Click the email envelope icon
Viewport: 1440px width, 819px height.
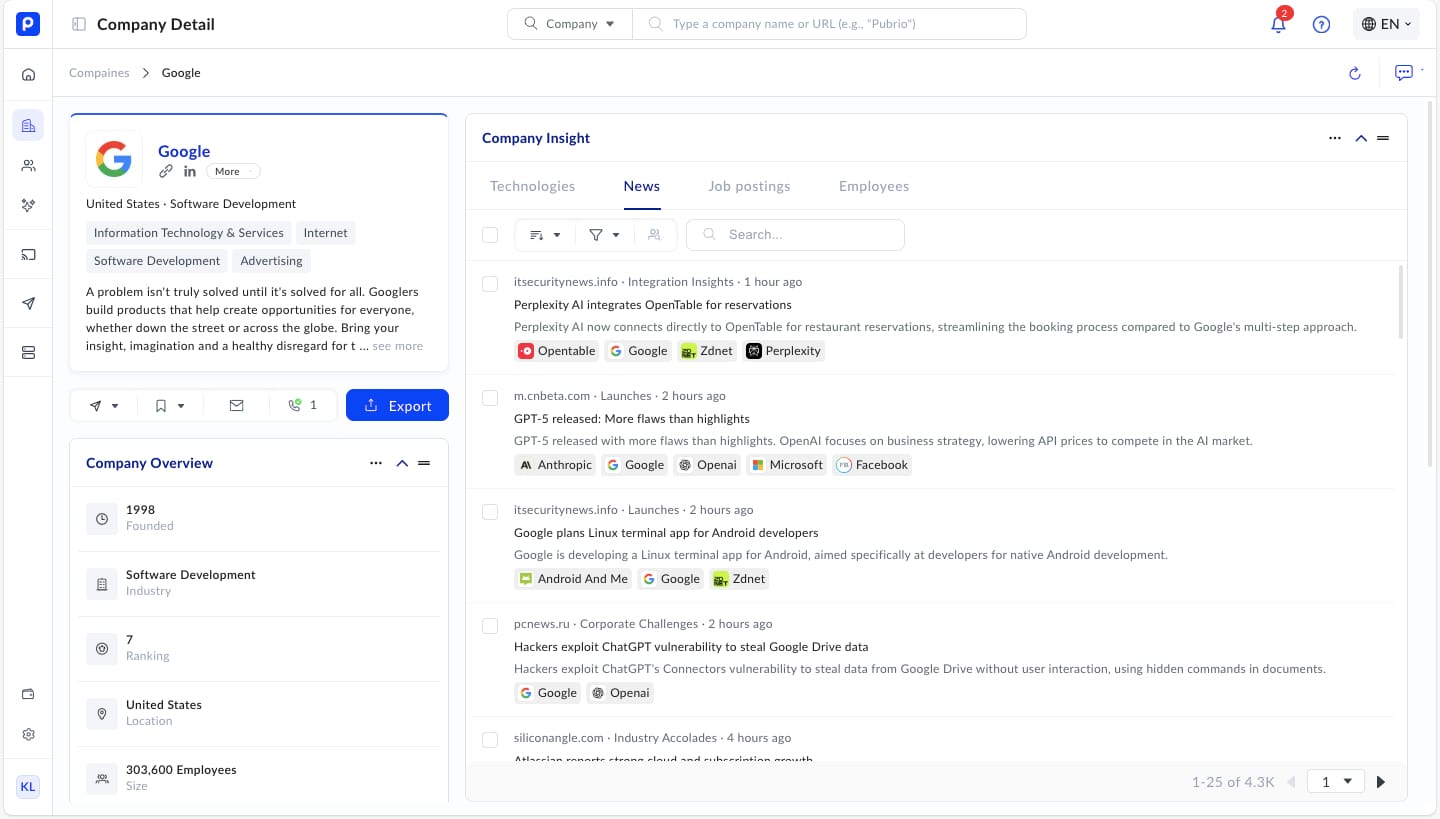tap(236, 405)
